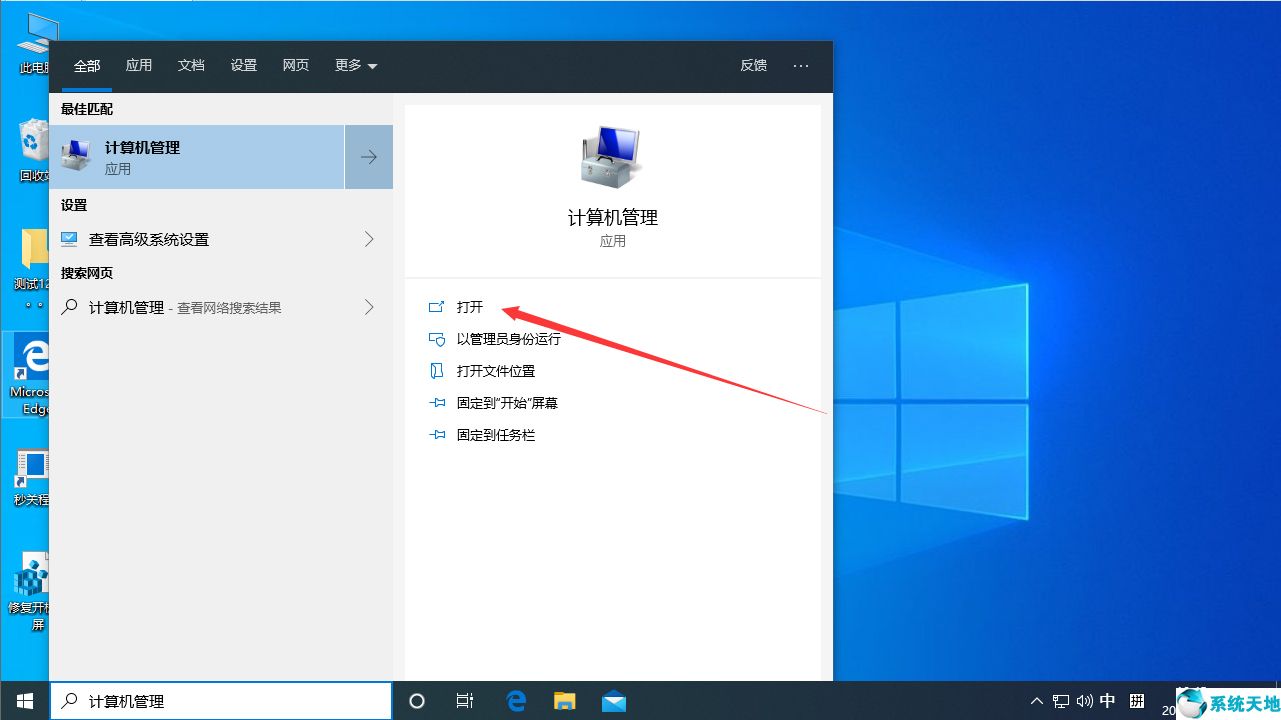Click the magnifier icon in taskbar search box
Screen dimensions: 1281x720
click(69, 701)
